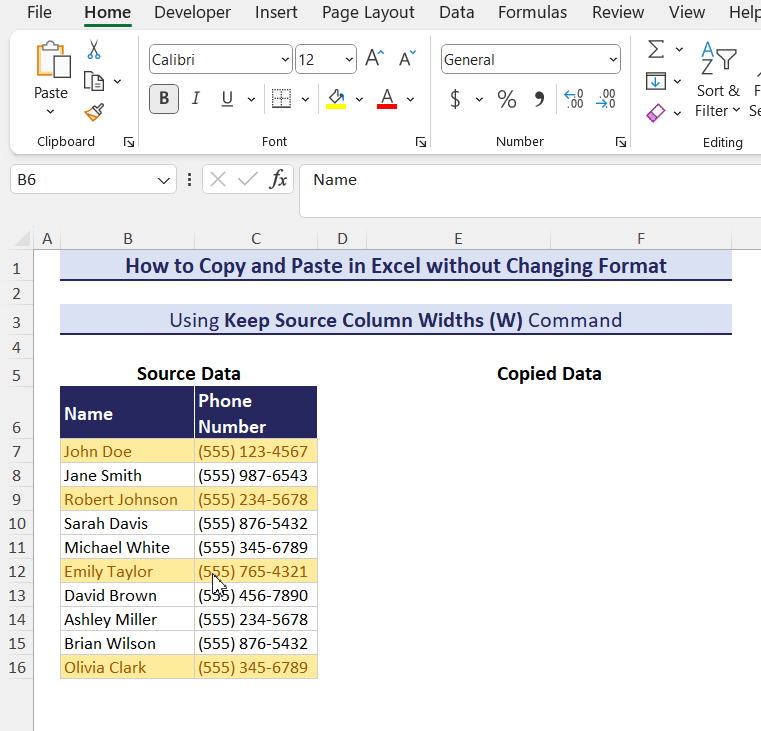The width and height of the screenshot is (761, 731).
Task: Switch to the Formulas tab
Action: 532,13
